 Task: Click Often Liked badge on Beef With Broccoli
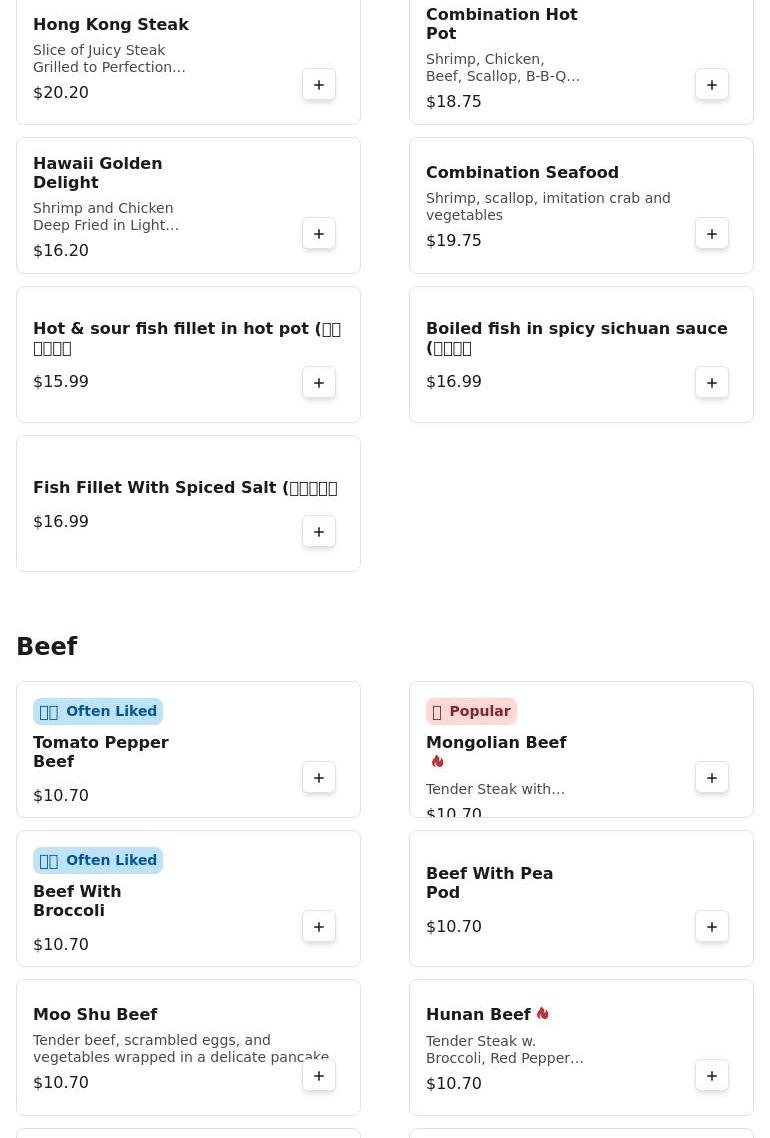[98, 861]
